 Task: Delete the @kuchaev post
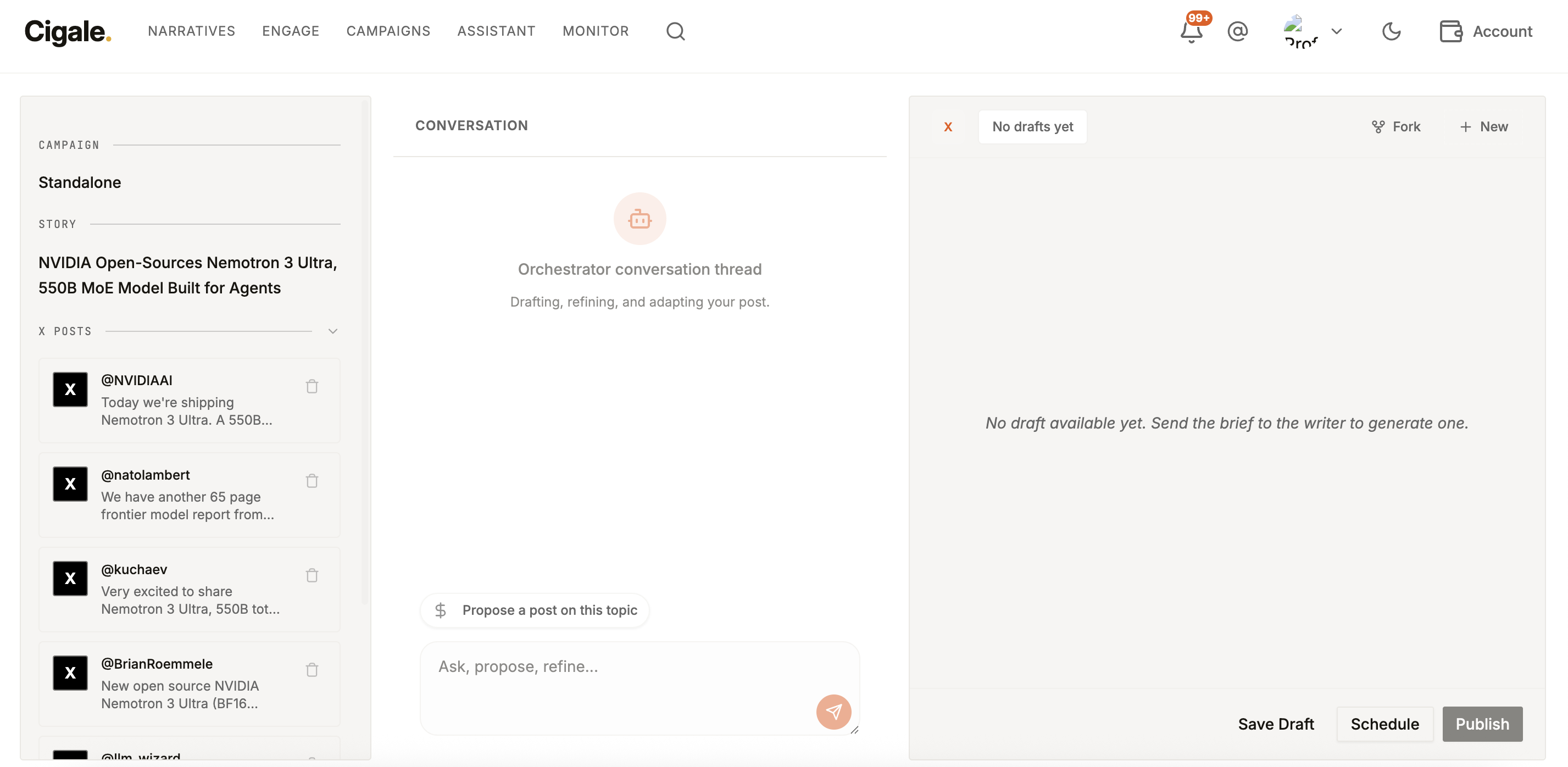tap(312, 575)
